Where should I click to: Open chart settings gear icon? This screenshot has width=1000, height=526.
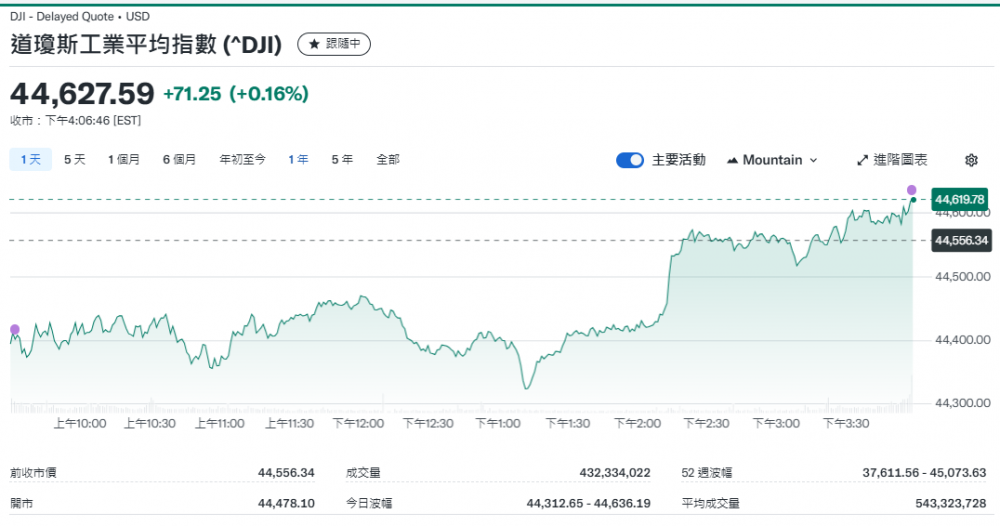(x=971, y=160)
